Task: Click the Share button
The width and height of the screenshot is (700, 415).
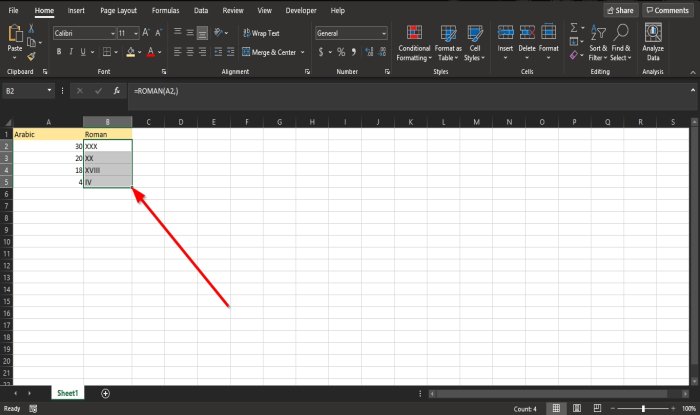Action: 621,10
